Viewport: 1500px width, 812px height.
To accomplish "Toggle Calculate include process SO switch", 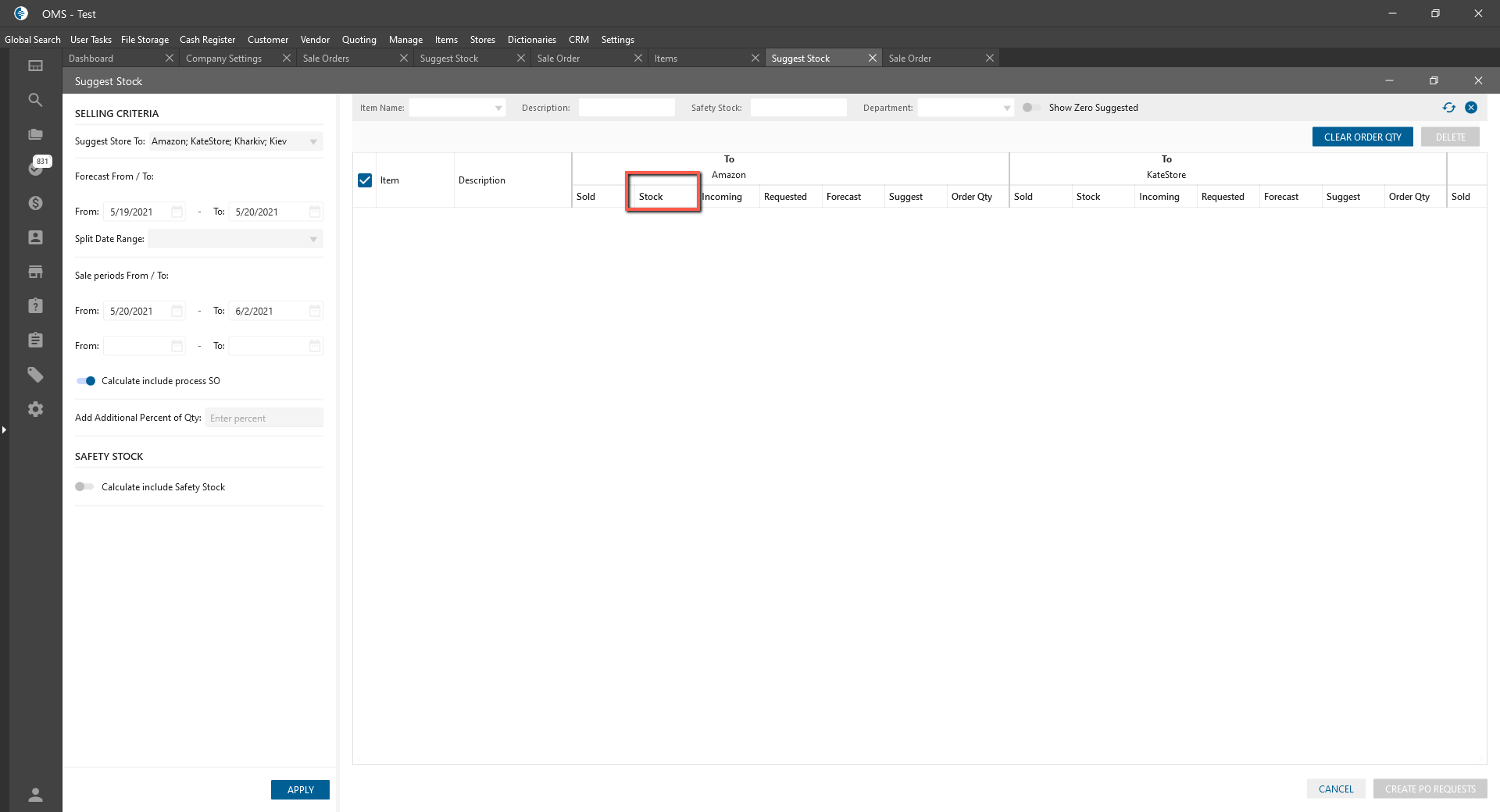I will 86,381.
